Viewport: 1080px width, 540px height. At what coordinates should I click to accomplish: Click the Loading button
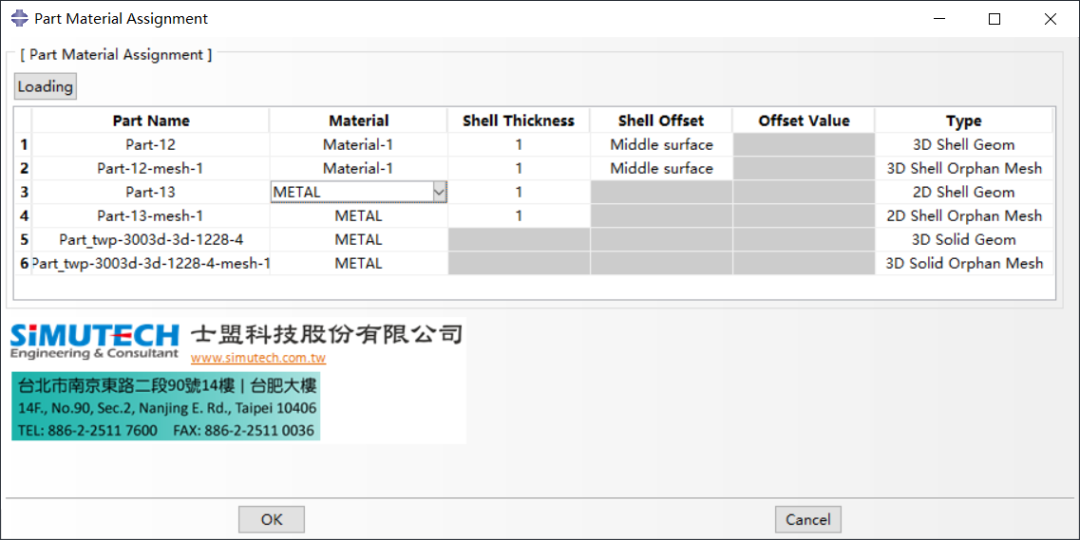(45, 87)
